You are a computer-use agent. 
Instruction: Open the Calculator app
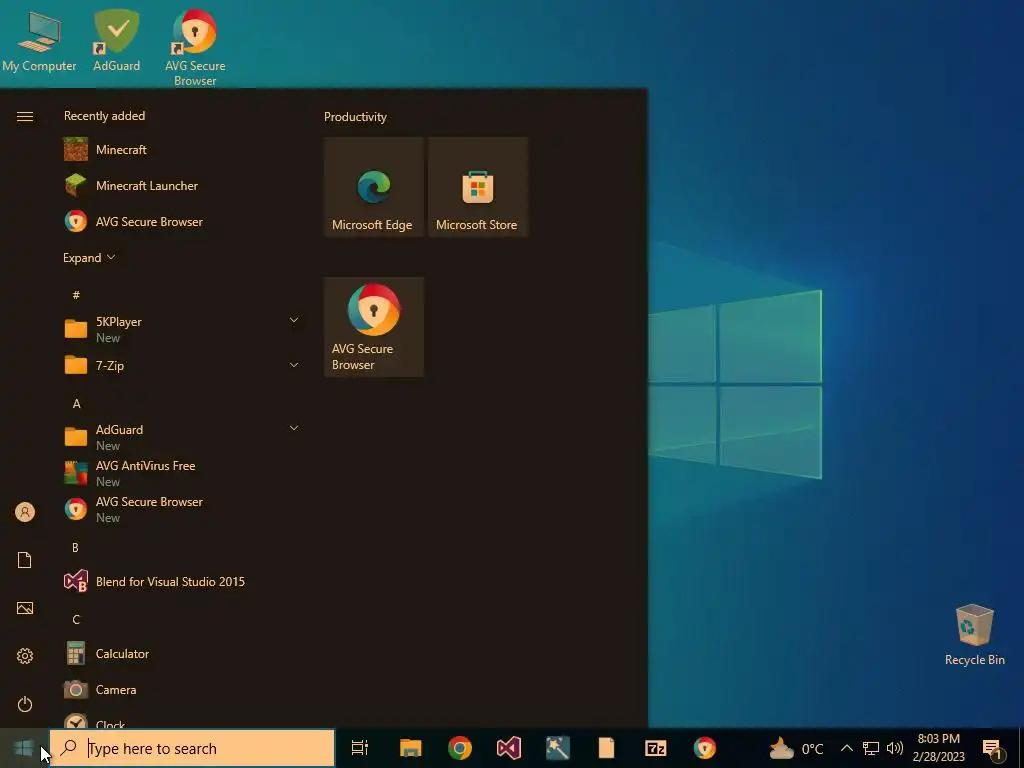180,653
